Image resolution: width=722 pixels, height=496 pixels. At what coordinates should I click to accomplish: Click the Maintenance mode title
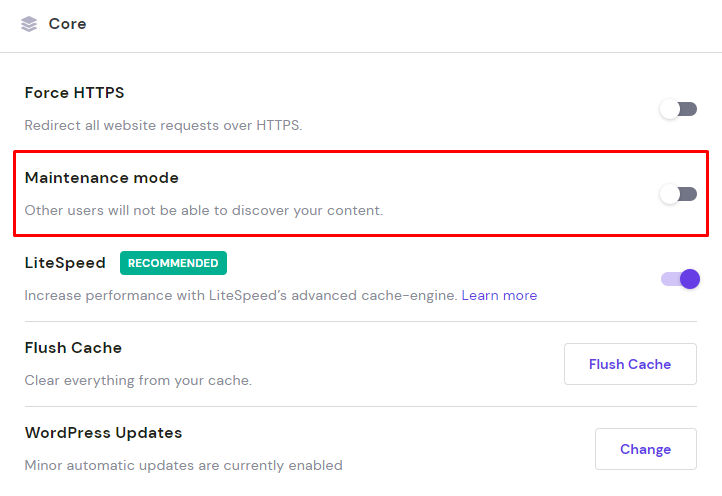[101, 178]
